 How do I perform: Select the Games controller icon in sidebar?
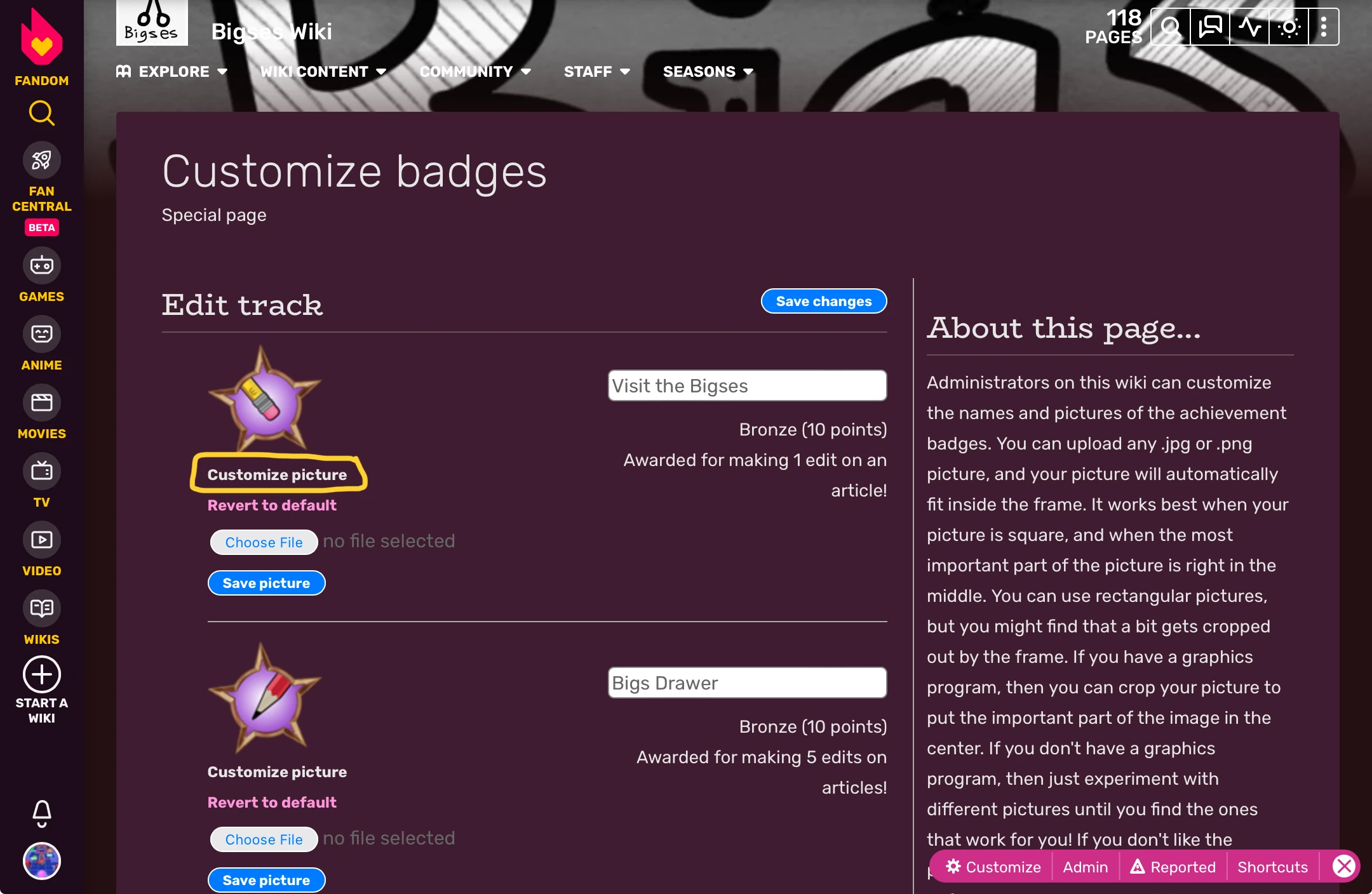[x=41, y=265]
